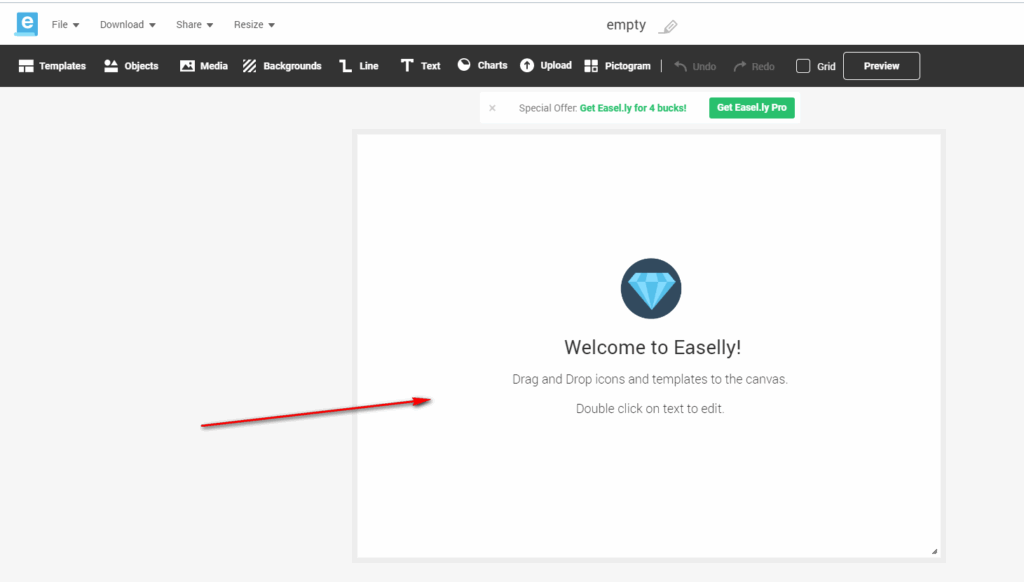Expand the File dropdown menu
Viewport: 1024px width, 582px height.
[65, 25]
